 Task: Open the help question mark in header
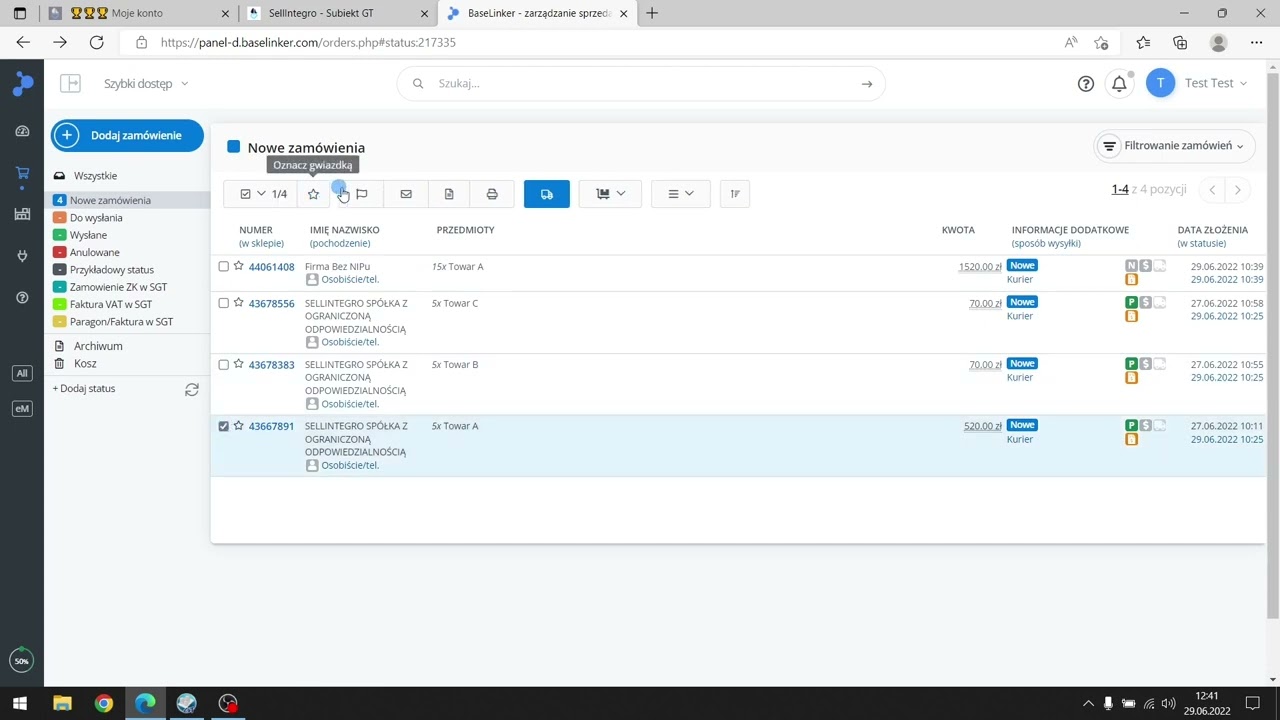(x=1086, y=84)
